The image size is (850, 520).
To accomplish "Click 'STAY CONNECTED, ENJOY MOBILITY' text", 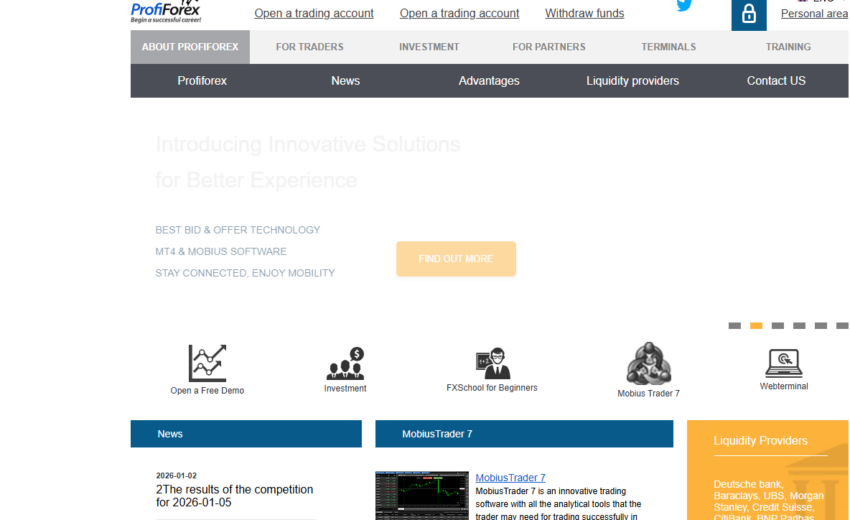I will pos(245,273).
